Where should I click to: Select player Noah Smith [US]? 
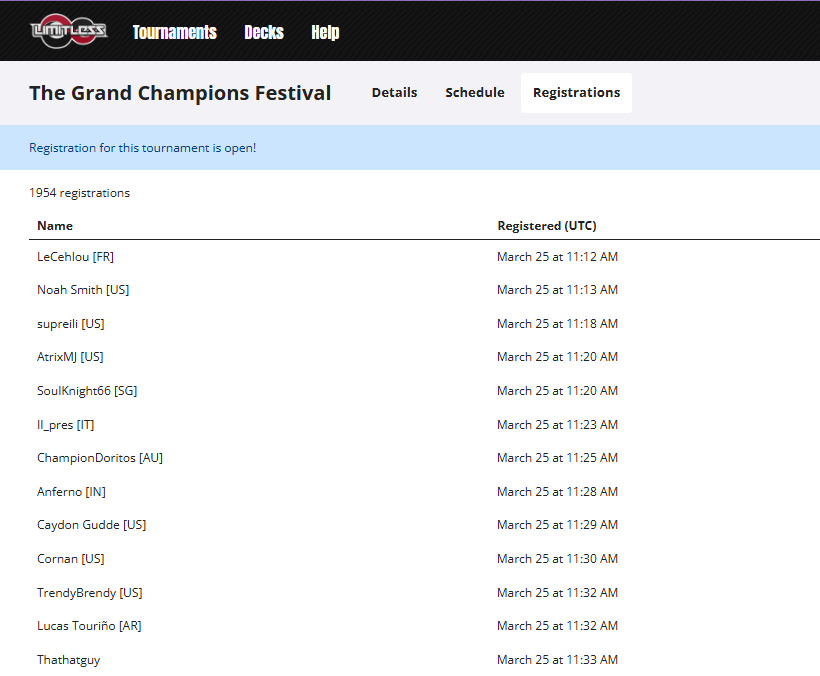(x=83, y=290)
